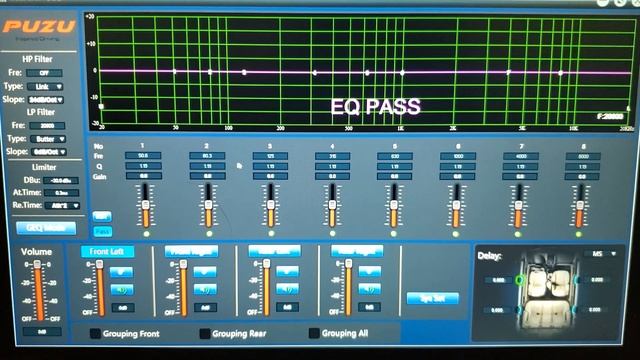
Task: Click Front Left's upper blue button
Action: (x=122, y=272)
